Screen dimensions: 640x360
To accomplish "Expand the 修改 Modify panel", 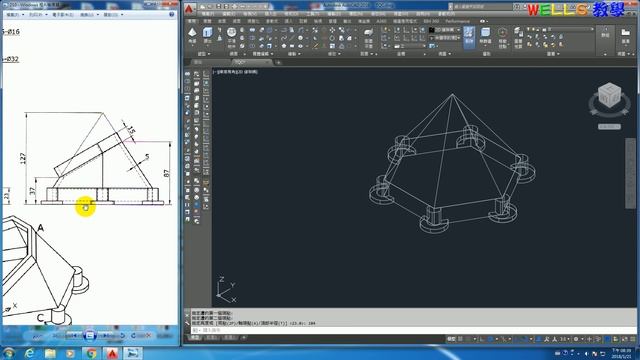I will pos(334,54).
